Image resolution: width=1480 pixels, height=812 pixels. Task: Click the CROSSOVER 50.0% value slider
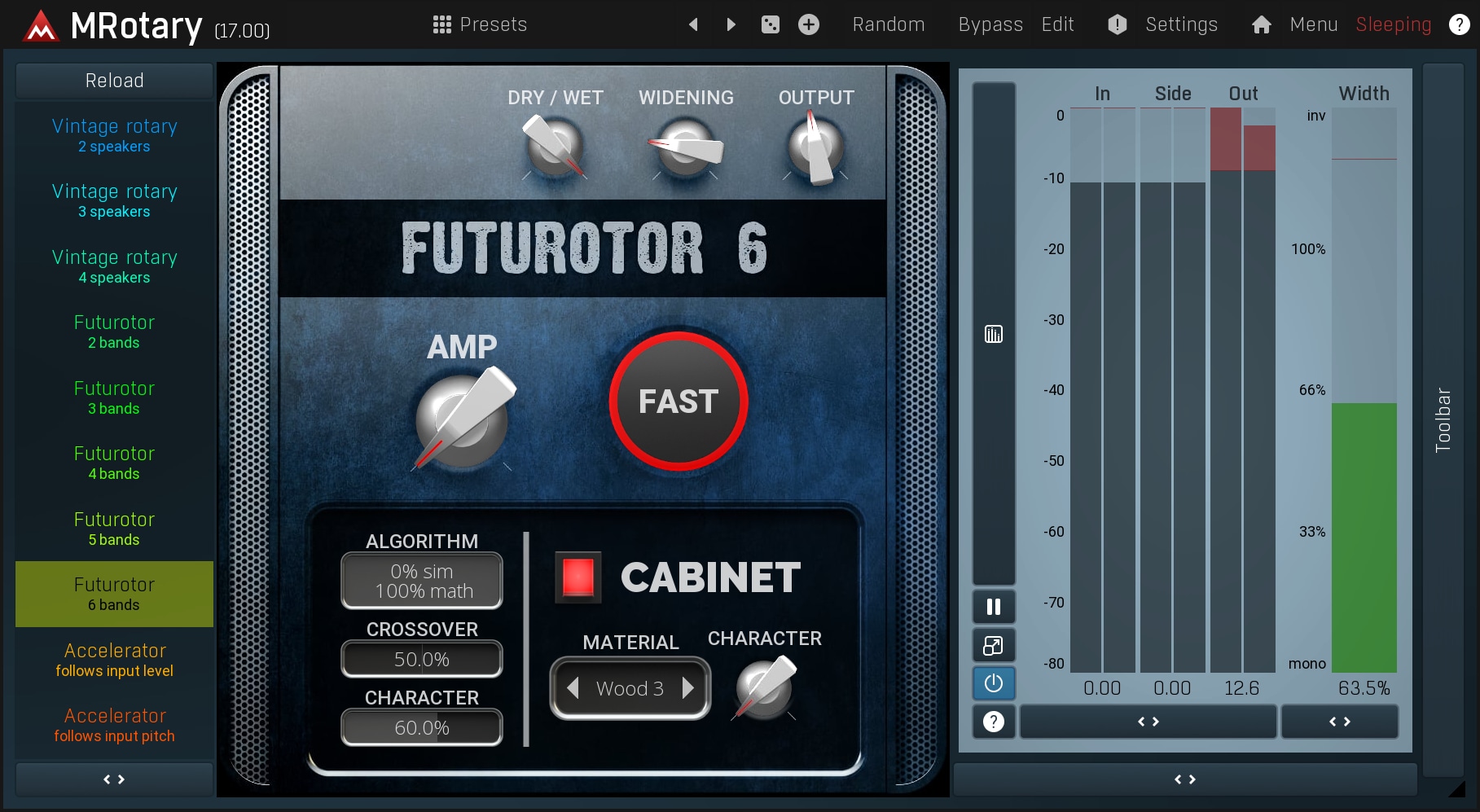(421, 659)
